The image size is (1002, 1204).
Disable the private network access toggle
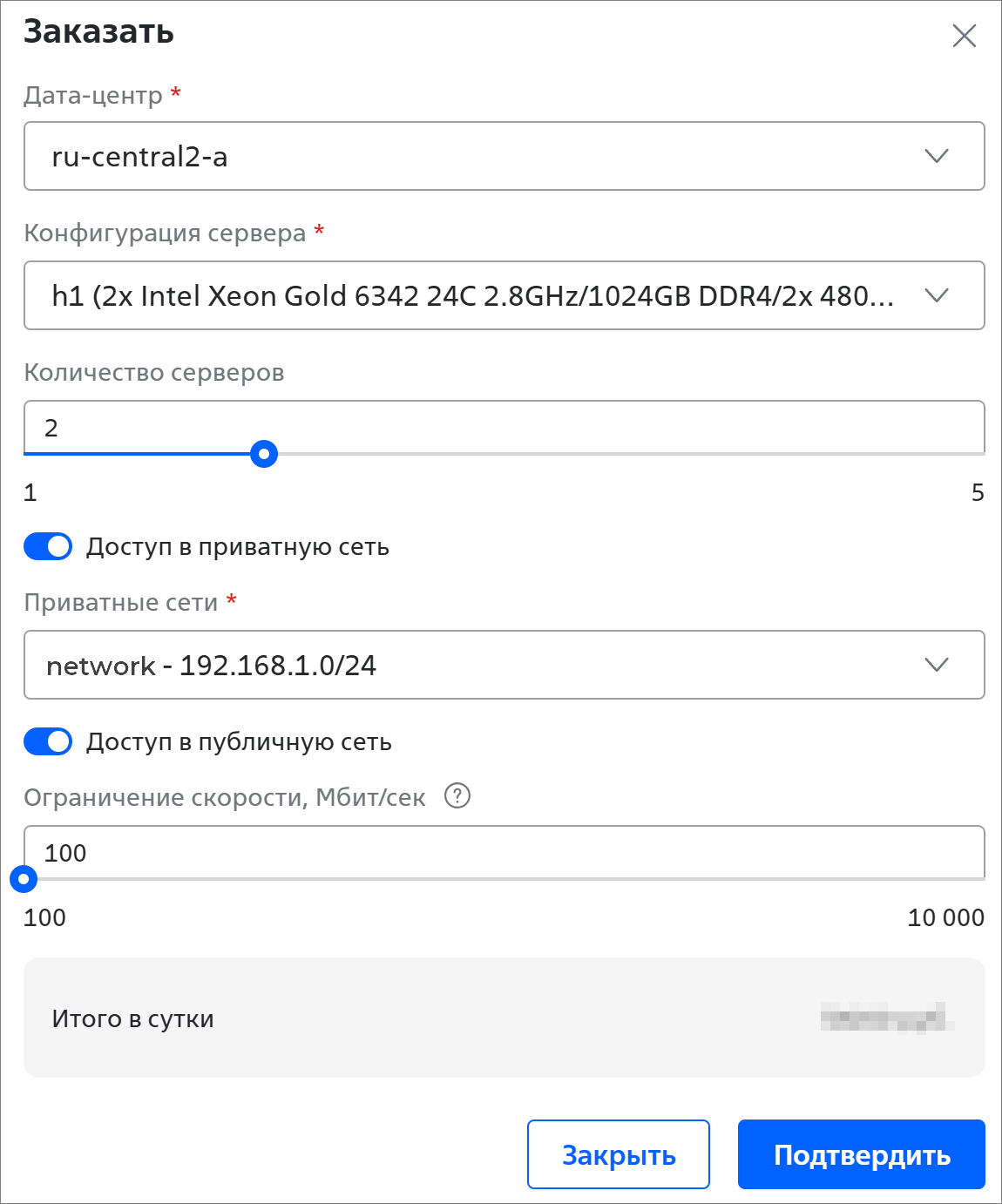pos(48,546)
